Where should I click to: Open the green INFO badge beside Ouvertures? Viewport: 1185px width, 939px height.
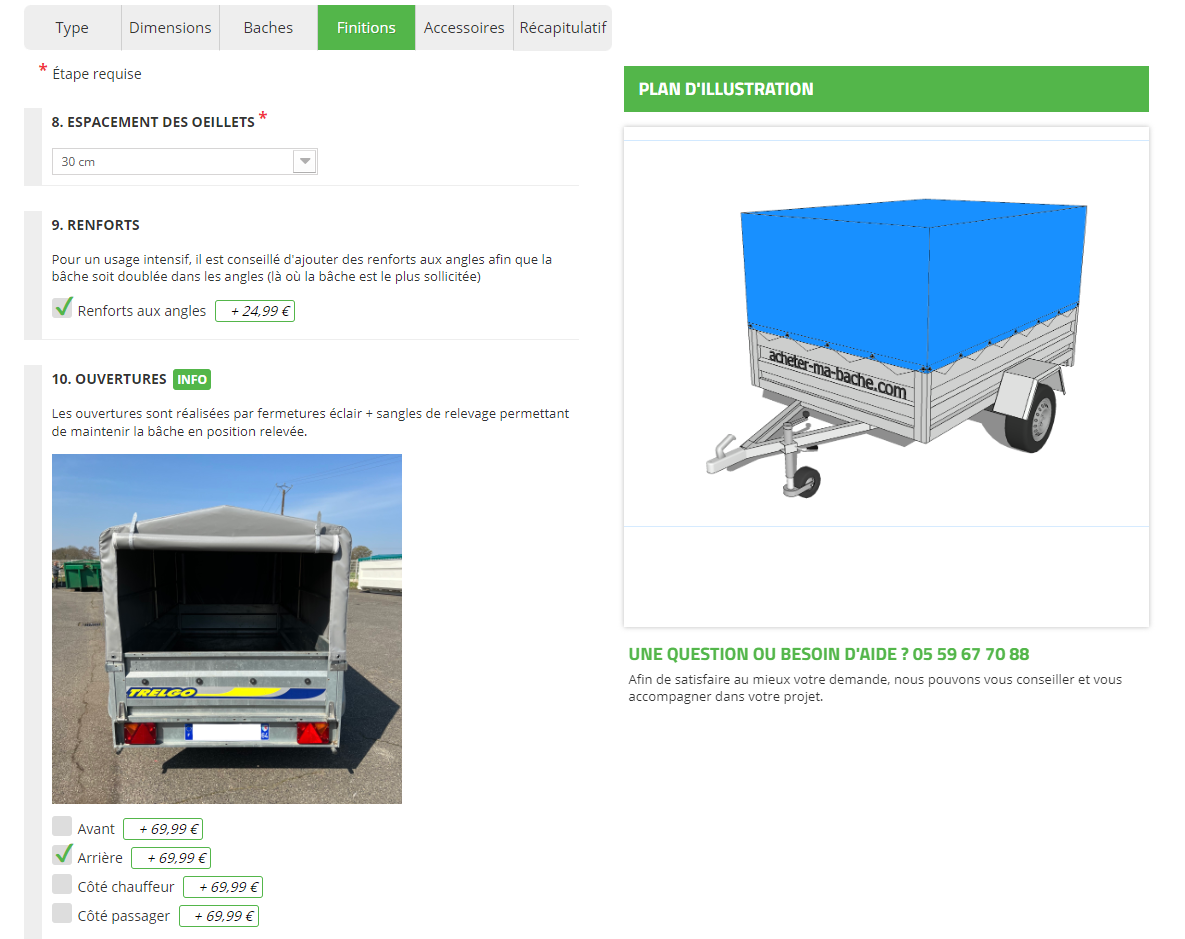point(192,380)
